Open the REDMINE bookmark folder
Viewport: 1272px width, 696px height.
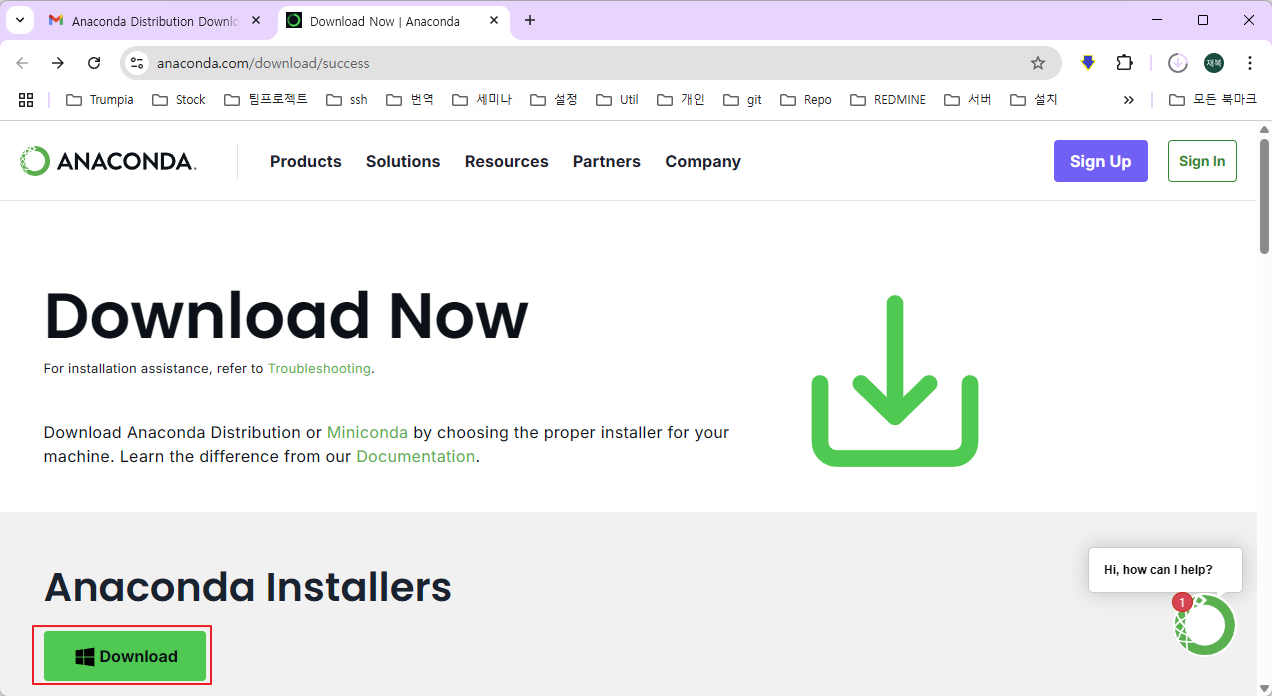click(x=888, y=99)
